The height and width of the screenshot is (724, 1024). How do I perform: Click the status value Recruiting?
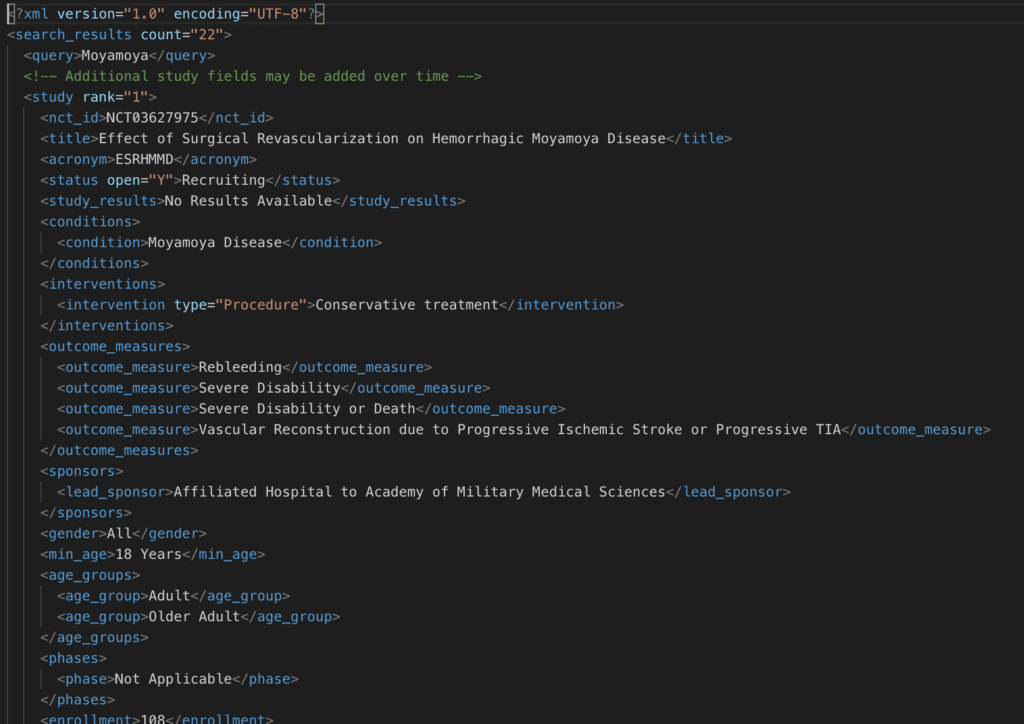223,180
